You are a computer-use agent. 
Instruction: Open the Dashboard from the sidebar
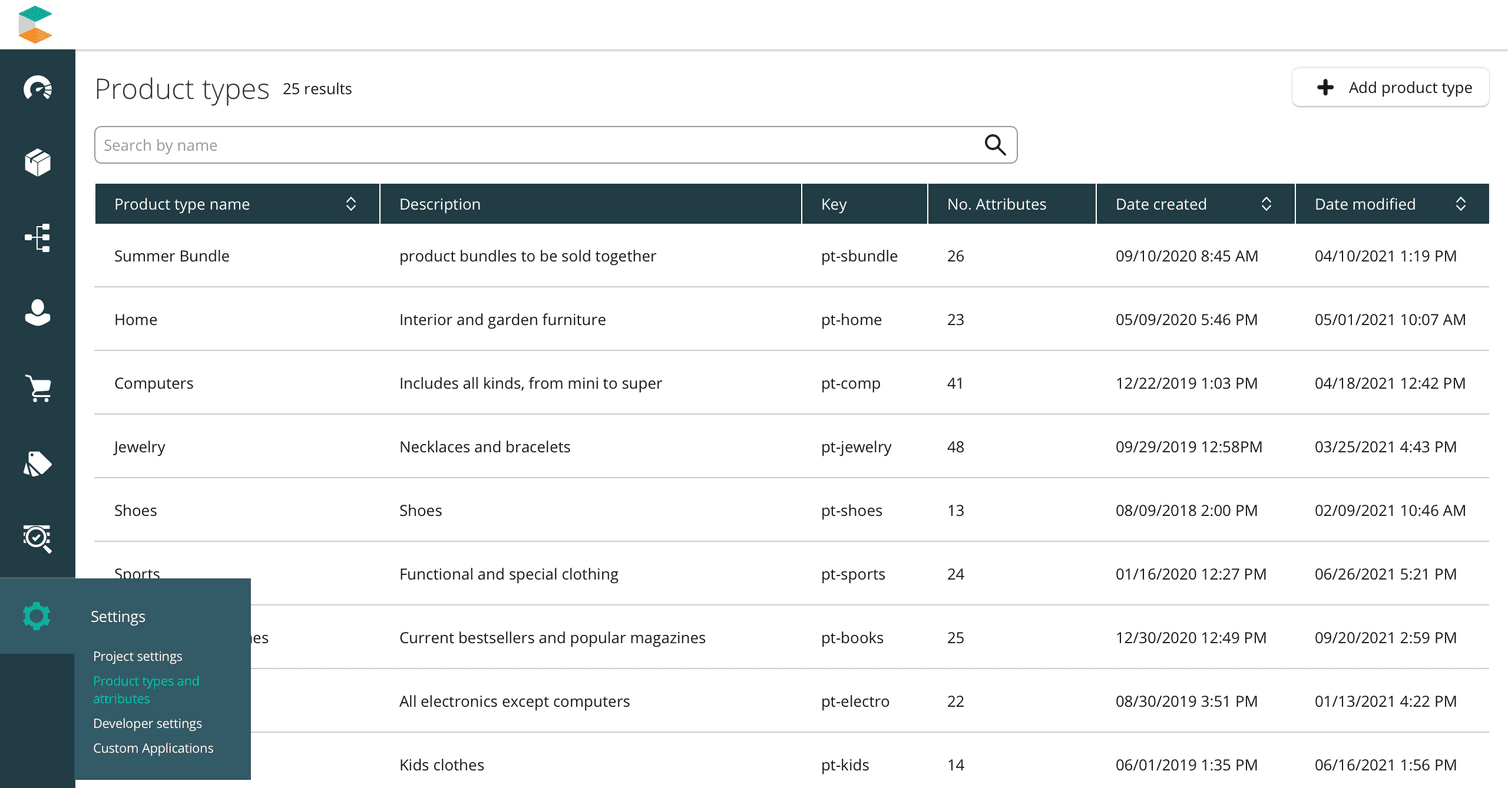tap(37, 87)
